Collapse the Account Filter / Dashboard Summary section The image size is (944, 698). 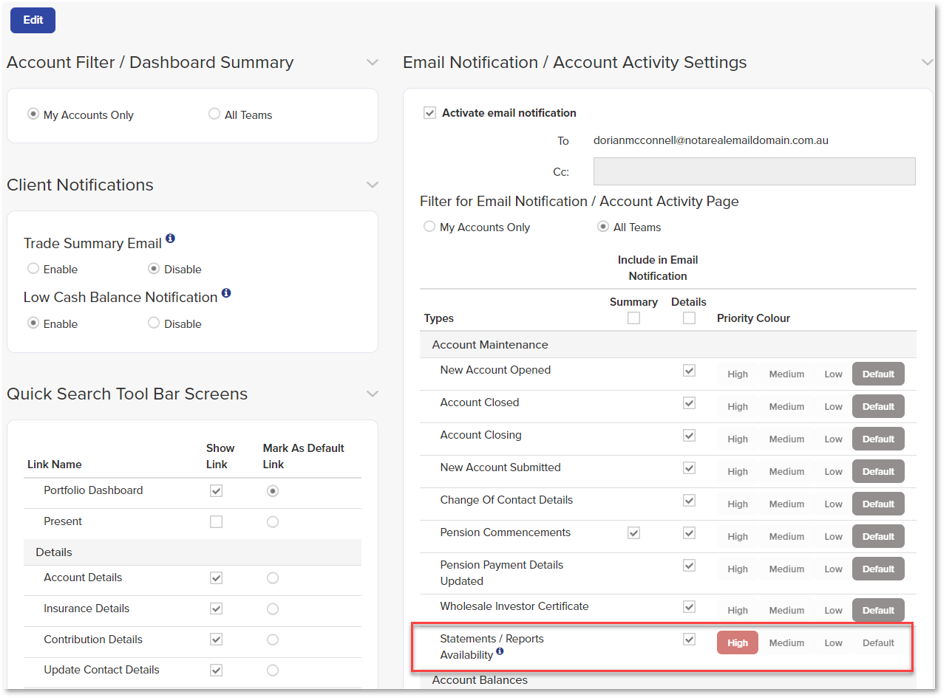coord(372,61)
